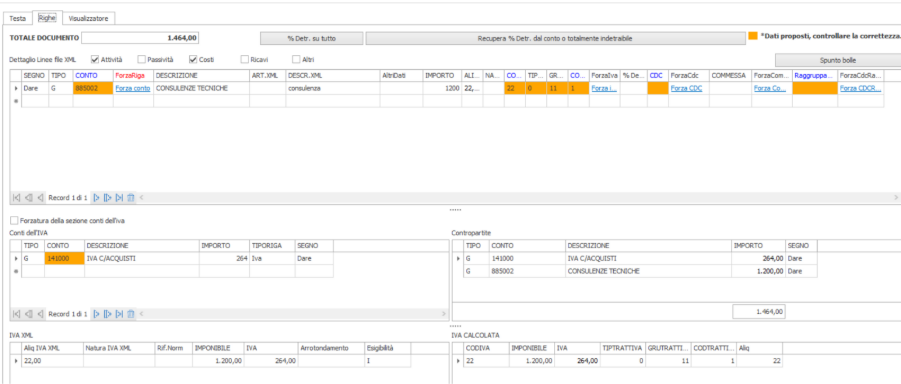Click the Forza Co... link in ForzaCom column

pyautogui.click(x=770, y=89)
